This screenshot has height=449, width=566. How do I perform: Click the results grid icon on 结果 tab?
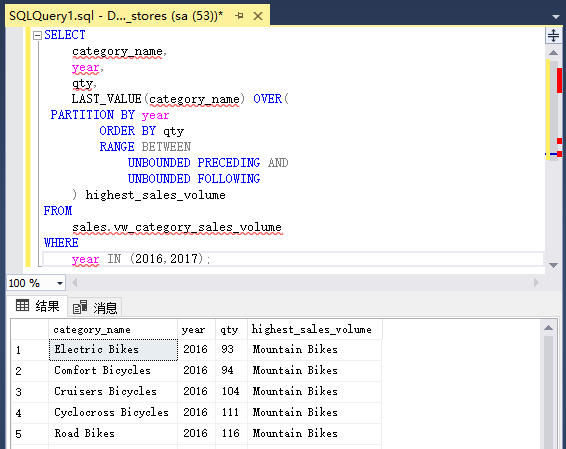point(22,306)
